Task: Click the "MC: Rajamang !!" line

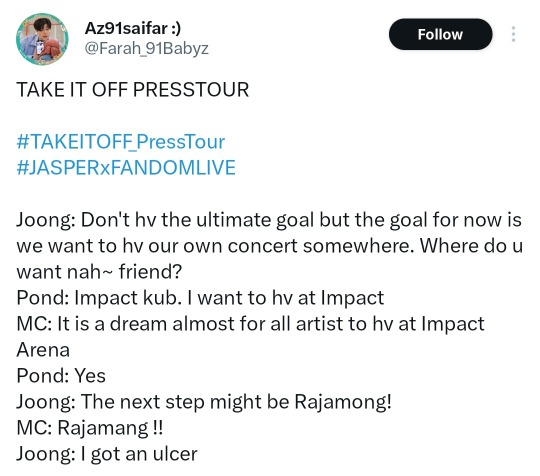Action: [x=90, y=428]
